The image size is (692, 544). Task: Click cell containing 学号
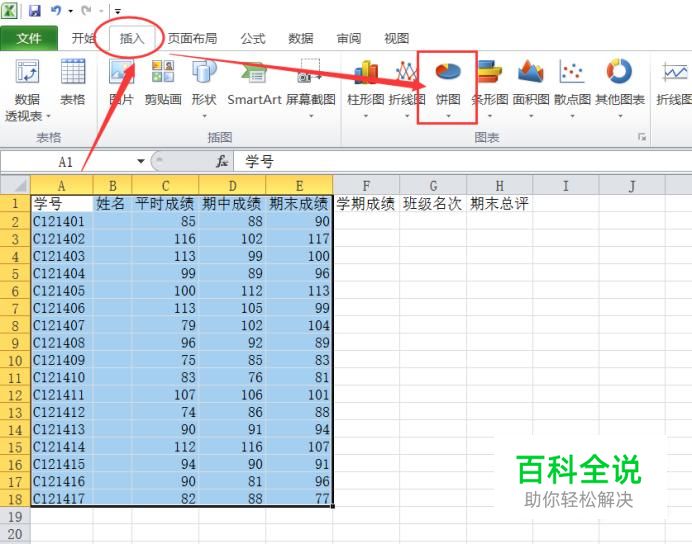[x=62, y=203]
